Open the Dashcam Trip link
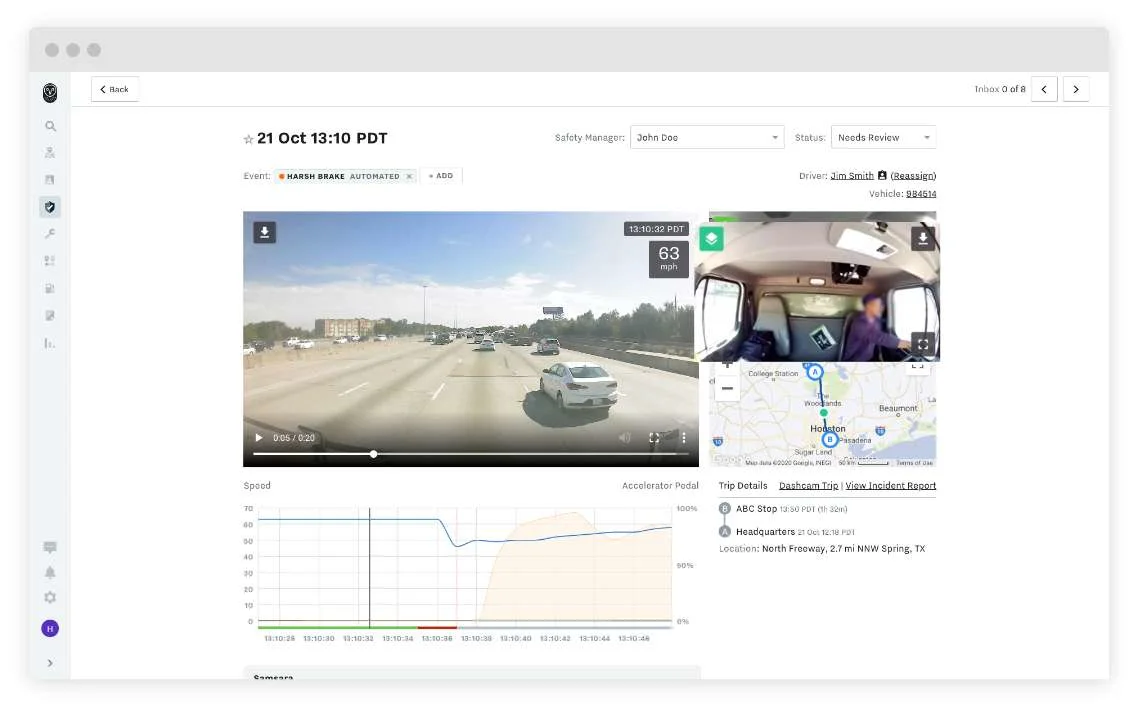 coord(808,486)
